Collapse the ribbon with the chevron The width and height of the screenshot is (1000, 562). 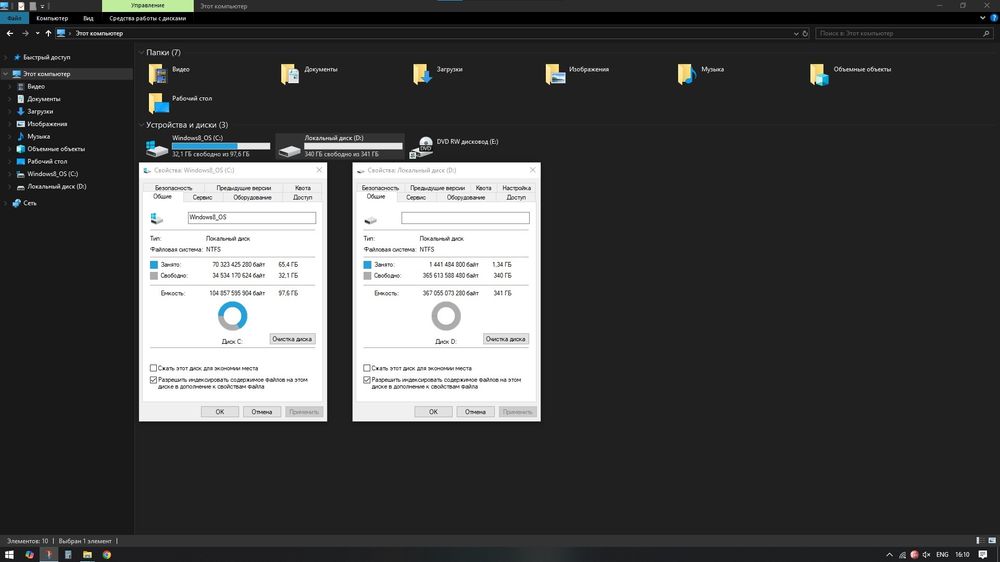982,18
